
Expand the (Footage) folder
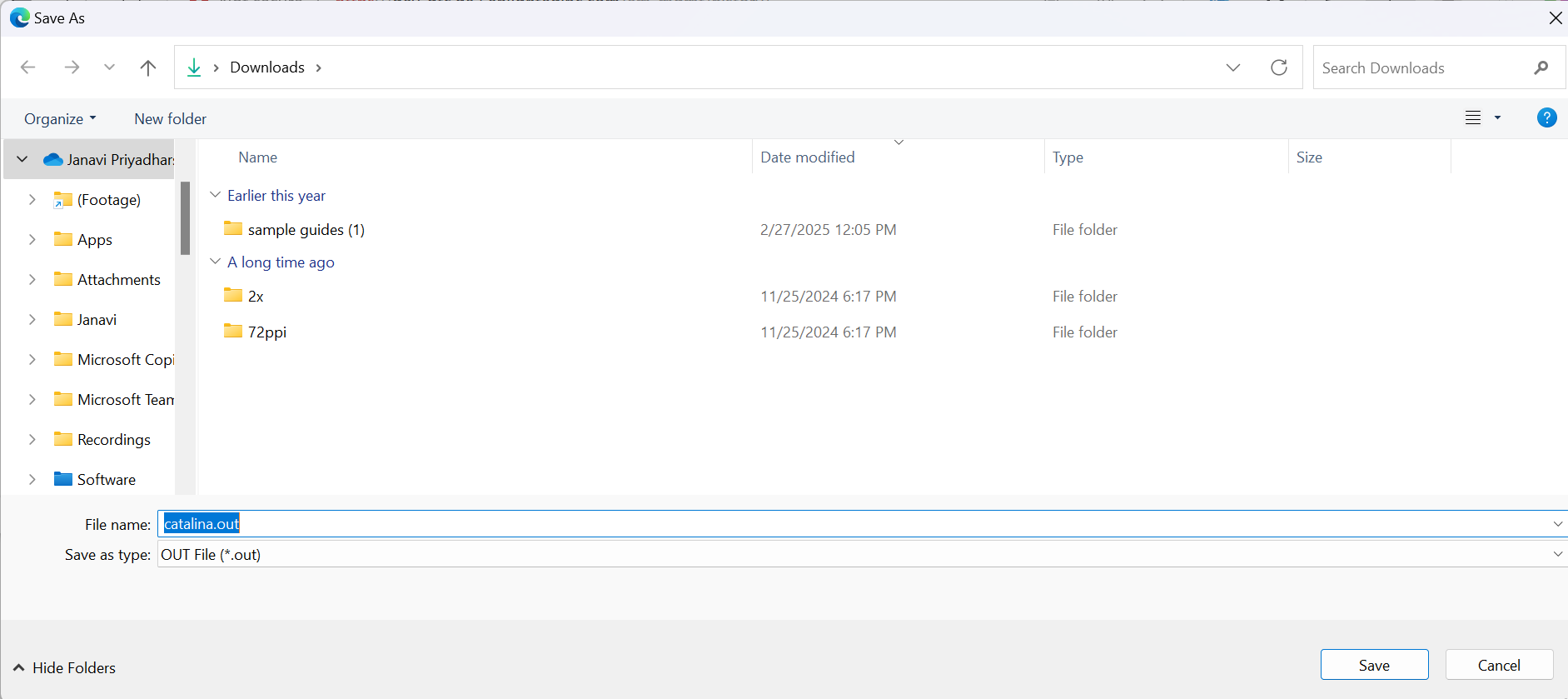click(32, 200)
